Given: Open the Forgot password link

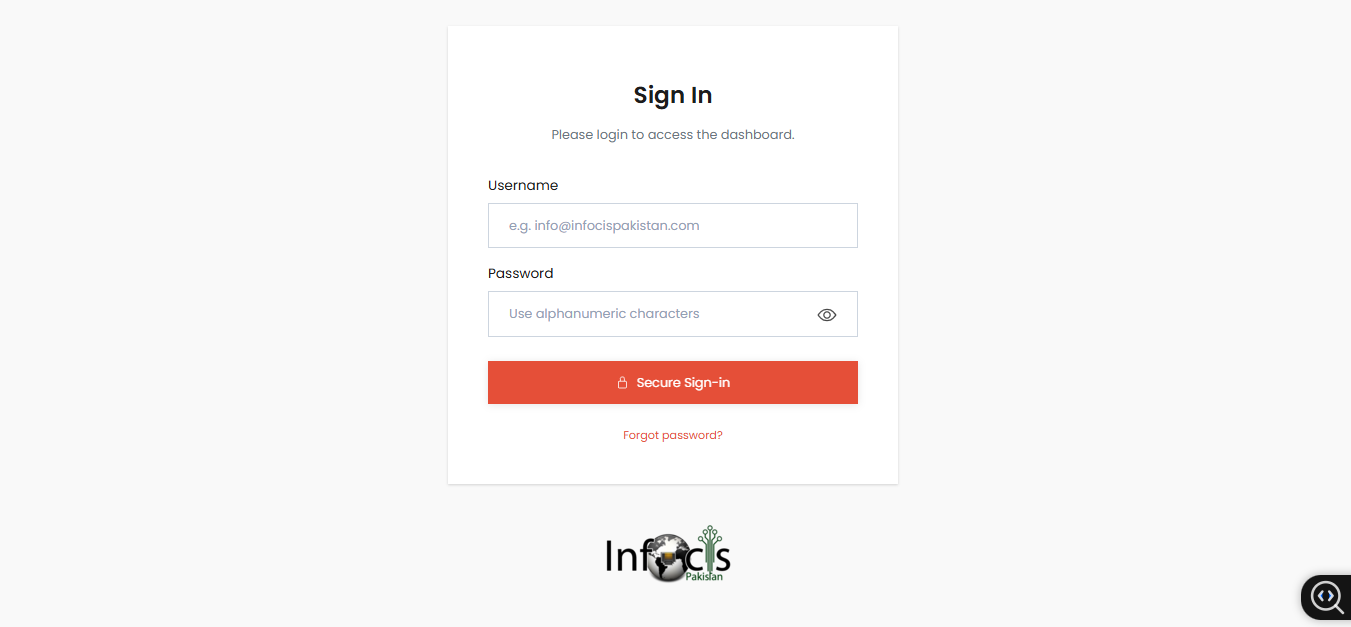Looking at the screenshot, I should click(672, 434).
